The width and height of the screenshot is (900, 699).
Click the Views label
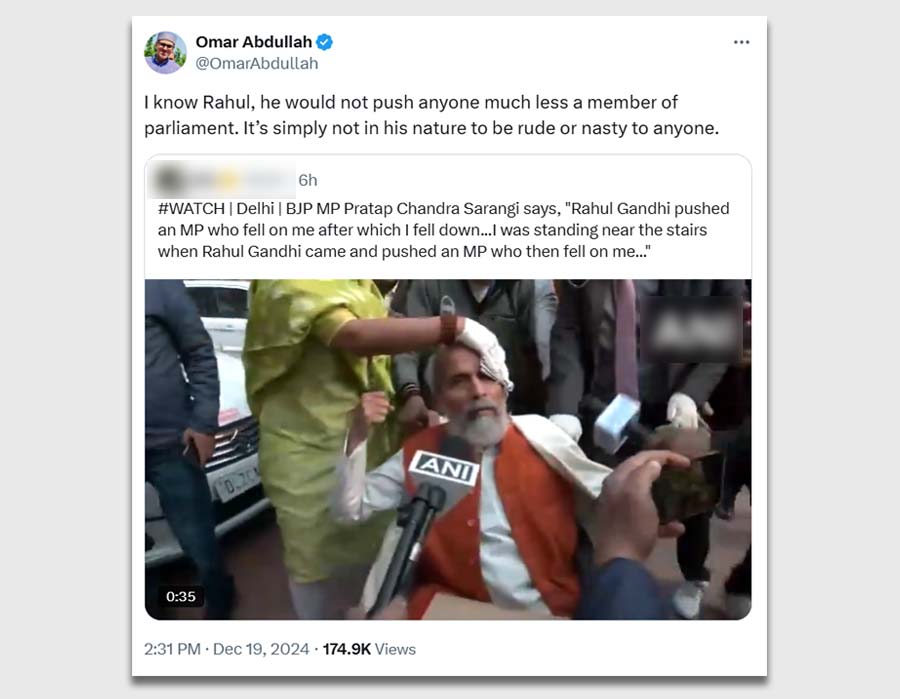tap(395, 649)
